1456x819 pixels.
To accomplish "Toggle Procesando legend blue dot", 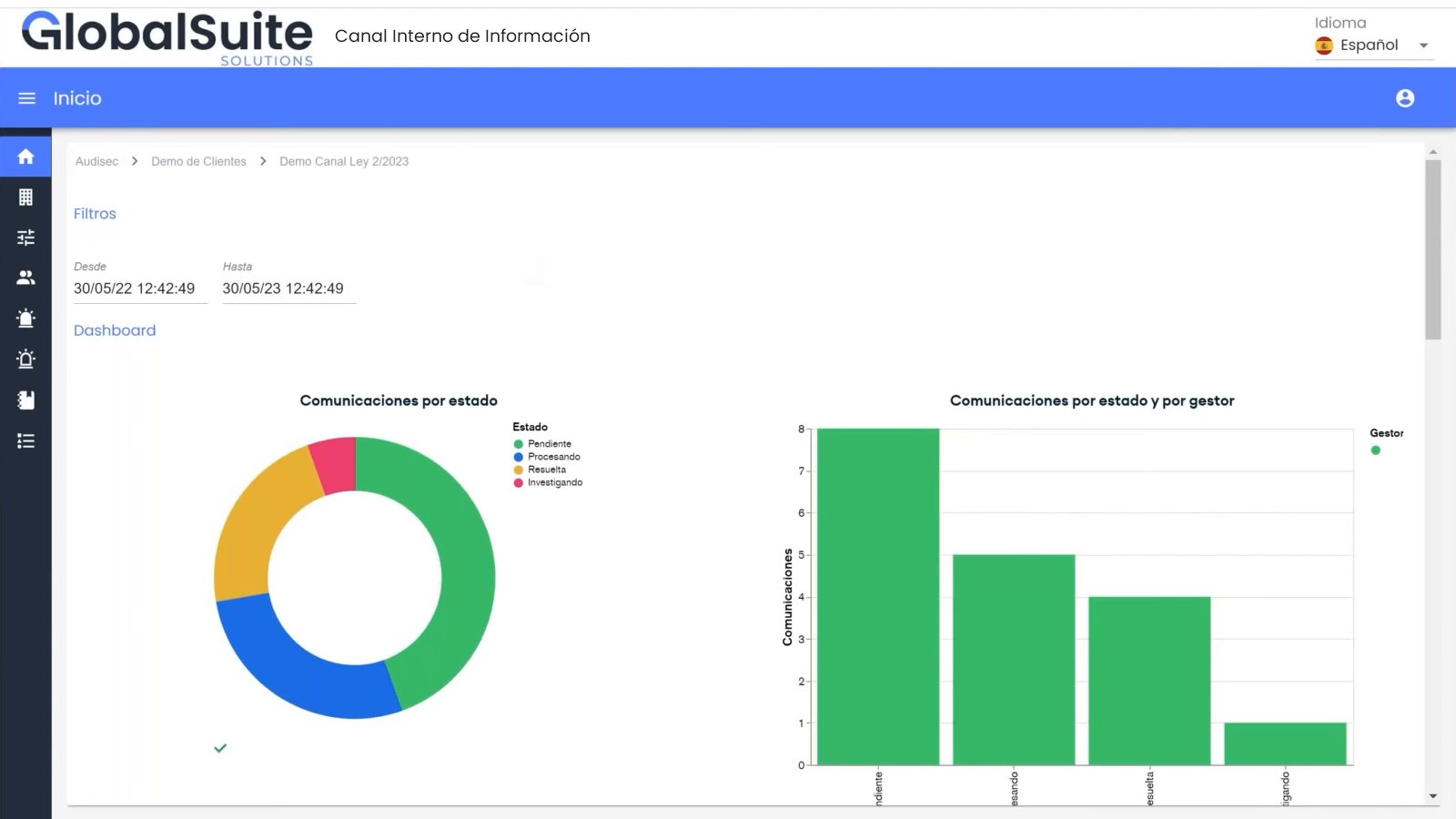I will pos(519,457).
